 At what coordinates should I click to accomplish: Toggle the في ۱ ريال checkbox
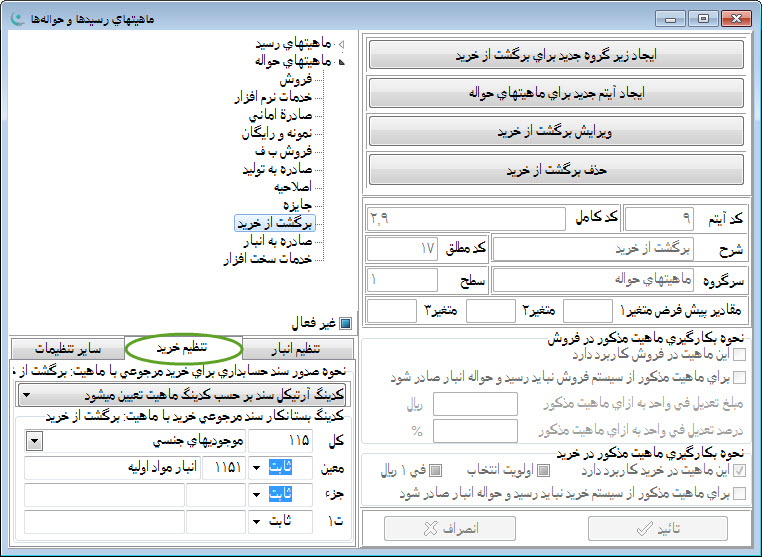[436, 470]
